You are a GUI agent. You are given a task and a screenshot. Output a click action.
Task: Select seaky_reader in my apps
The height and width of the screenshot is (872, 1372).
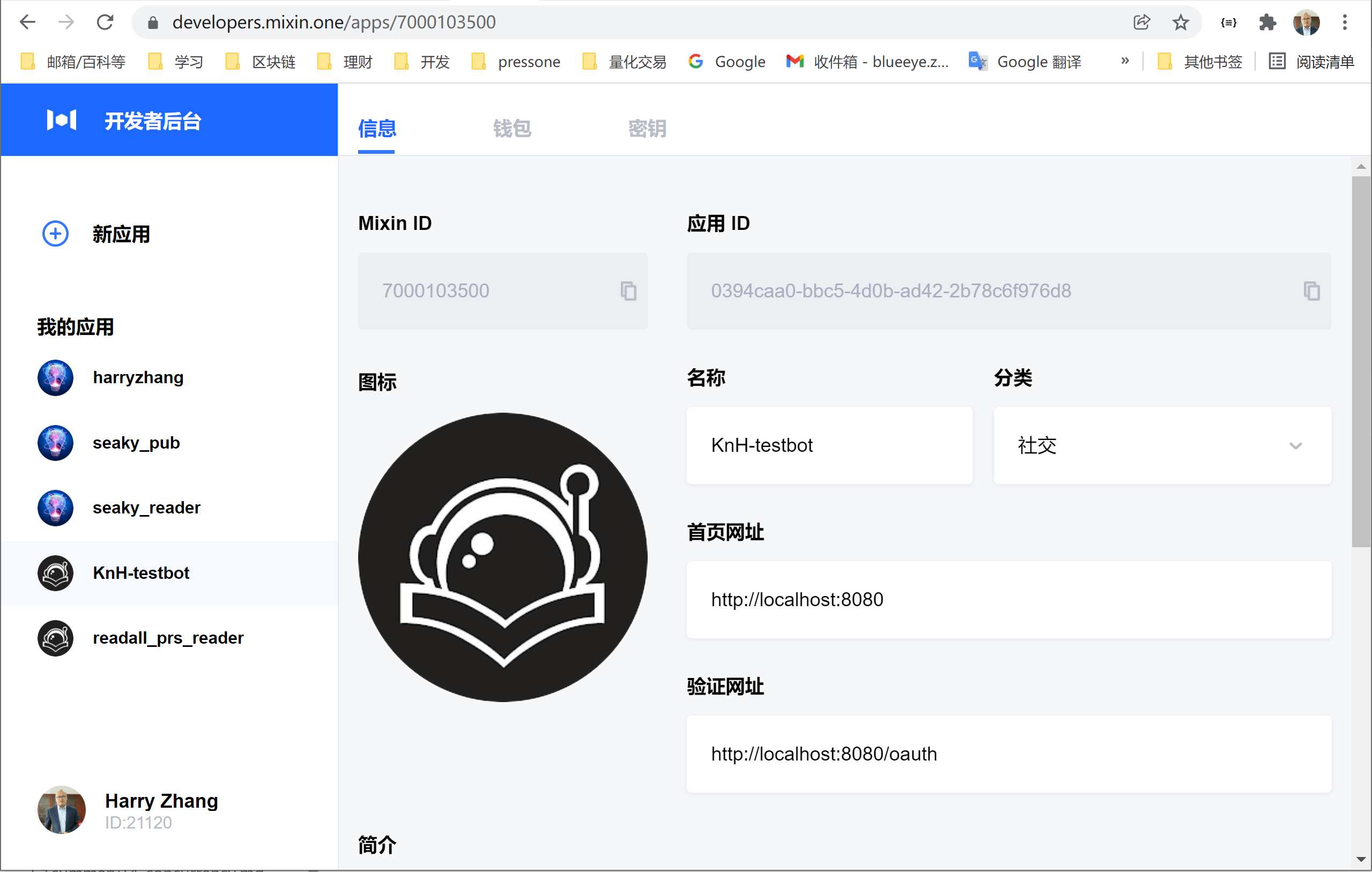pos(146,508)
